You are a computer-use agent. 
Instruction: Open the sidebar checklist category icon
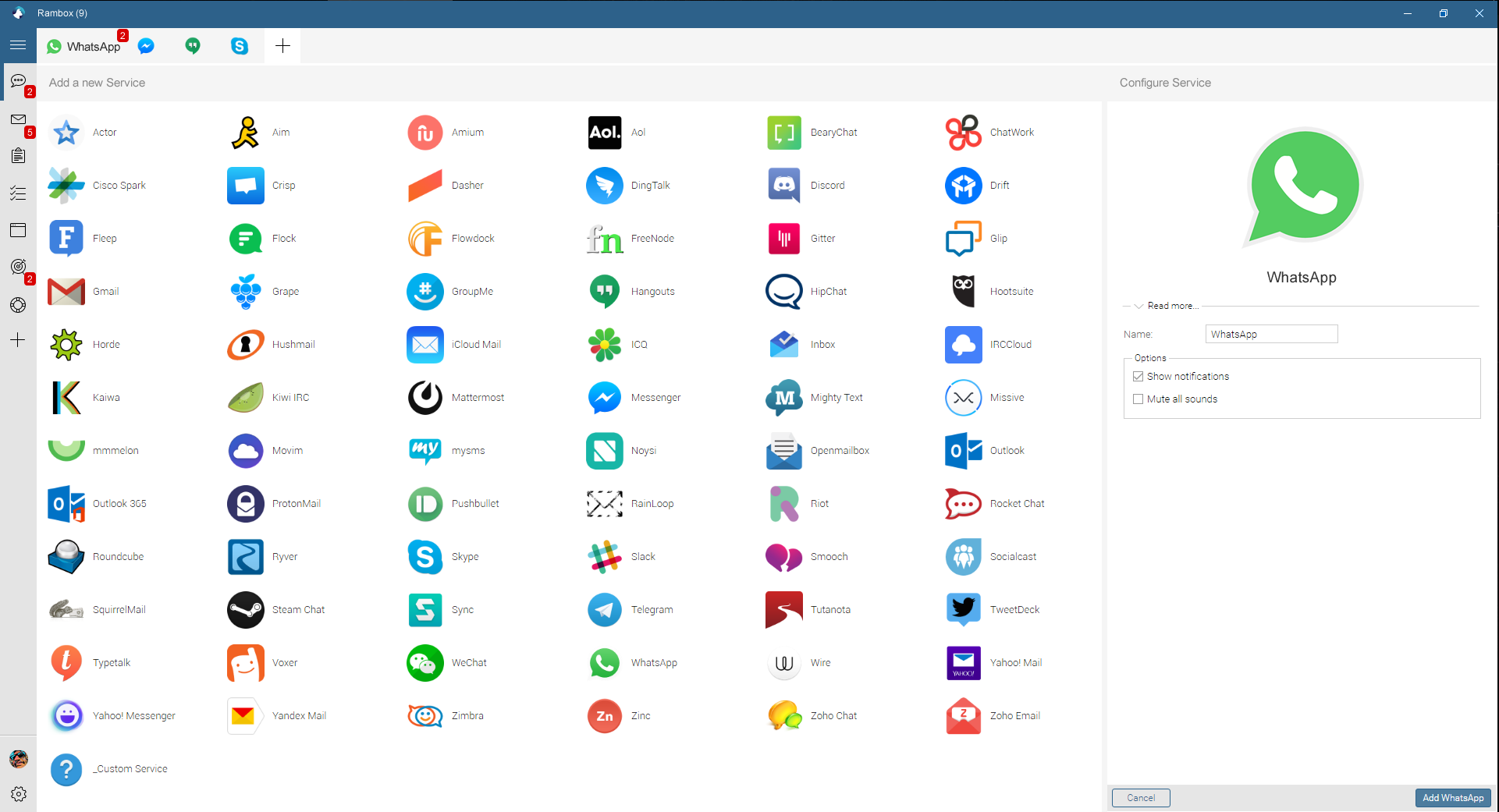(19, 193)
